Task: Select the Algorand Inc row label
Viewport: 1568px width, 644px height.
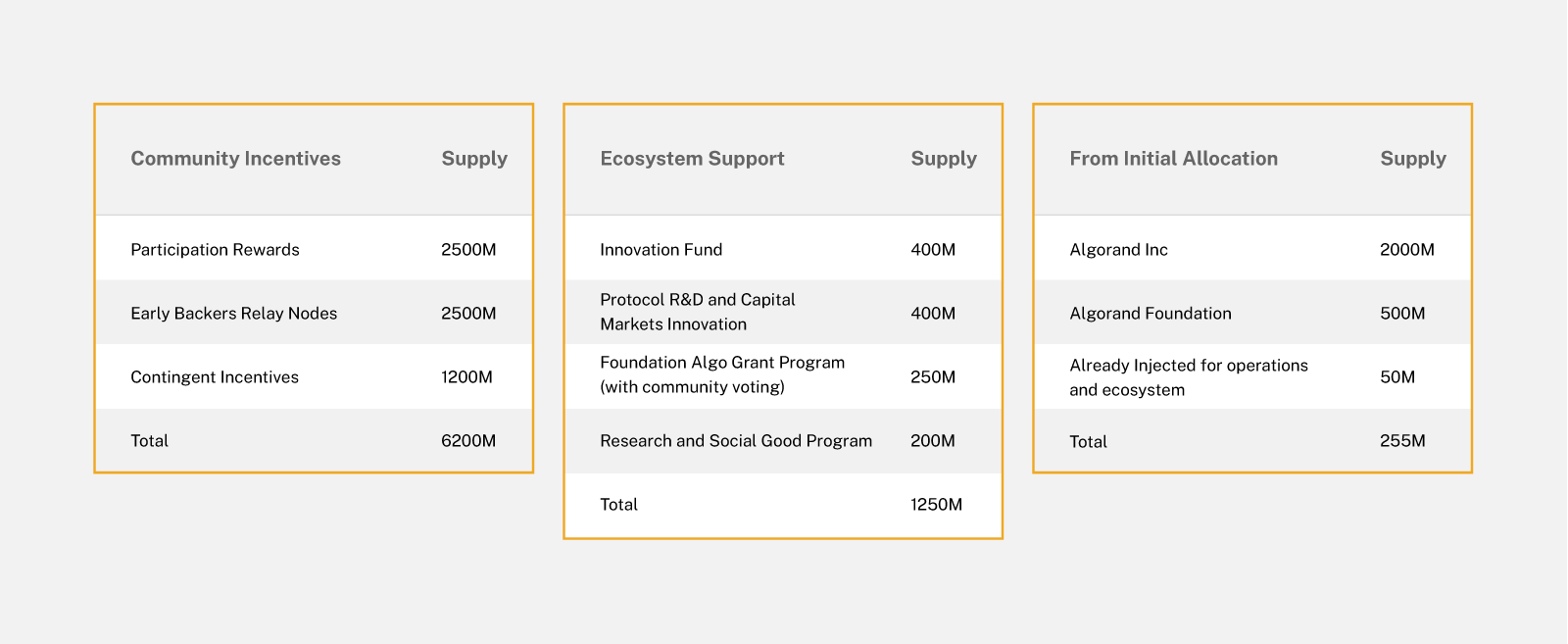Action: coord(1118,250)
